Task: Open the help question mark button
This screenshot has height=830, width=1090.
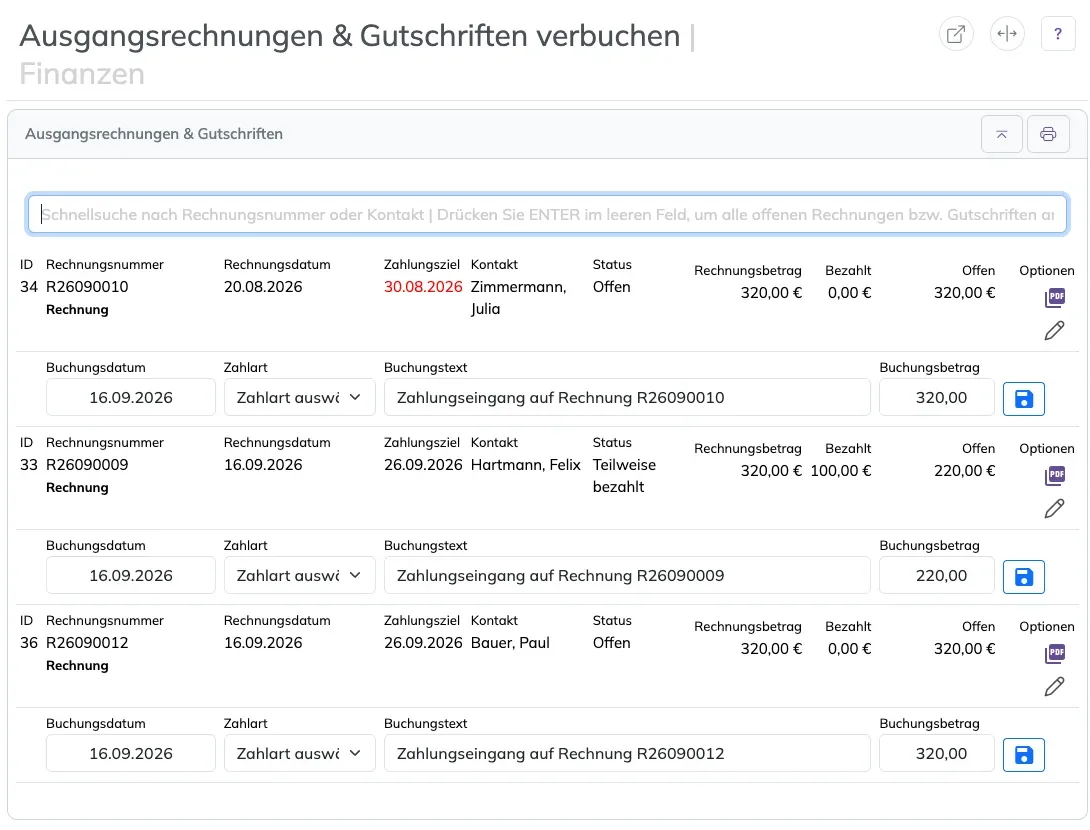Action: click(1058, 34)
